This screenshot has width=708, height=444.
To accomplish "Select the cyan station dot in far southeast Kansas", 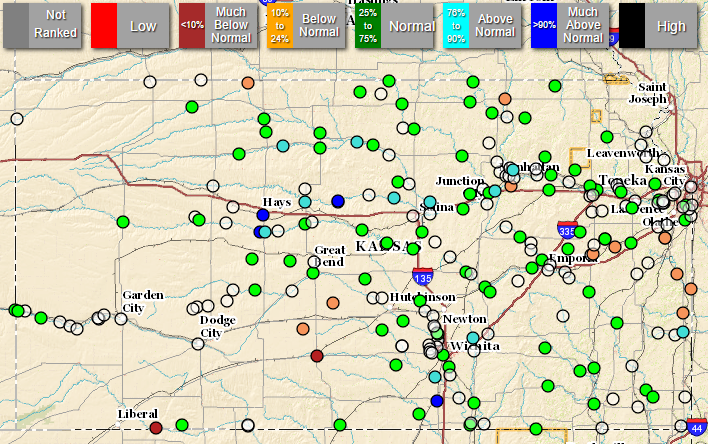I will [683, 332].
